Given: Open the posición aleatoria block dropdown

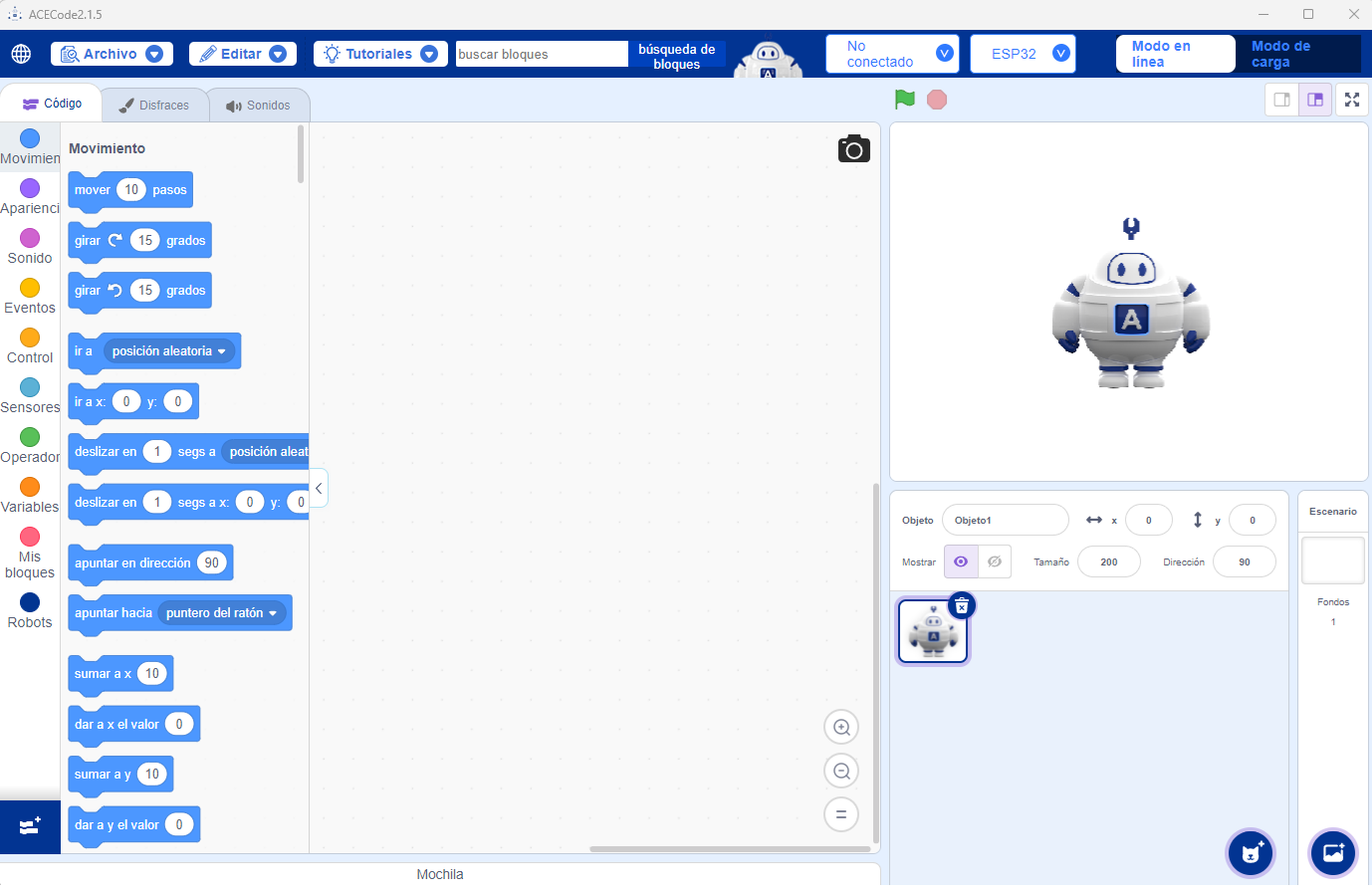Looking at the screenshot, I should 168,351.
